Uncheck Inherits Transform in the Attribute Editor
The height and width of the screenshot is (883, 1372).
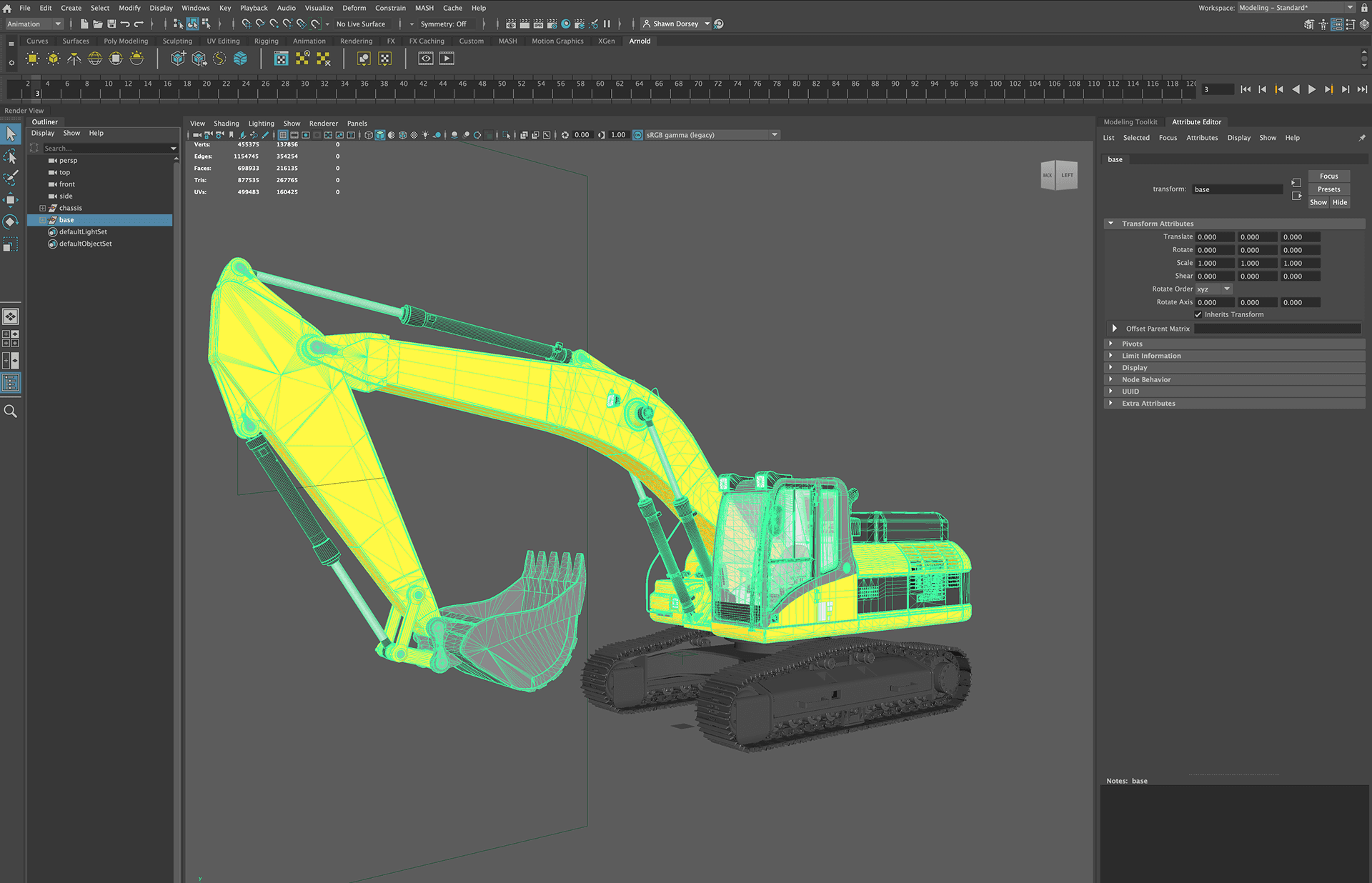tap(1200, 314)
